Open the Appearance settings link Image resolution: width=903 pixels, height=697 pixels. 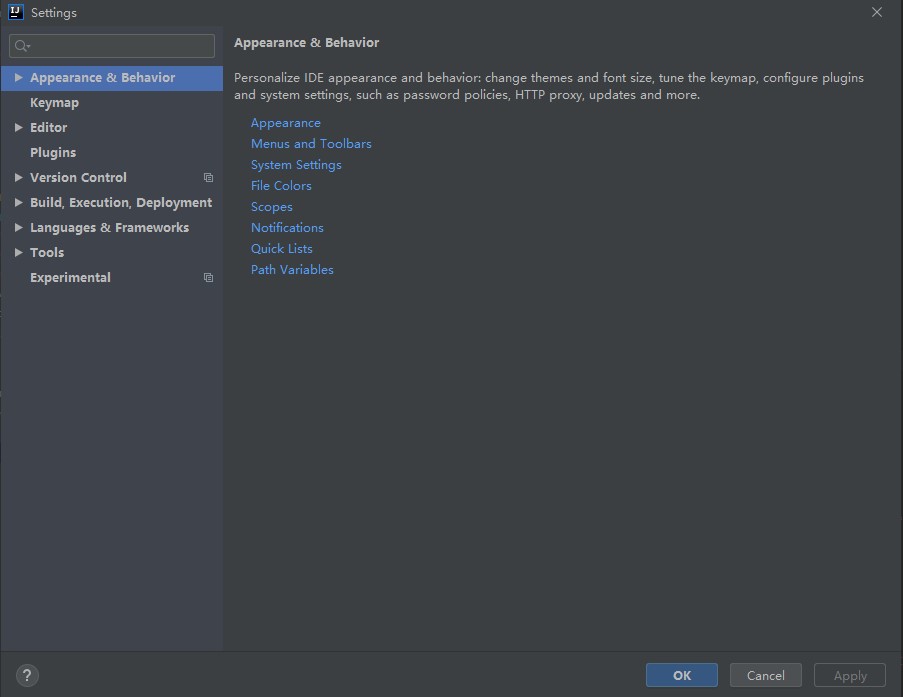(x=285, y=123)
